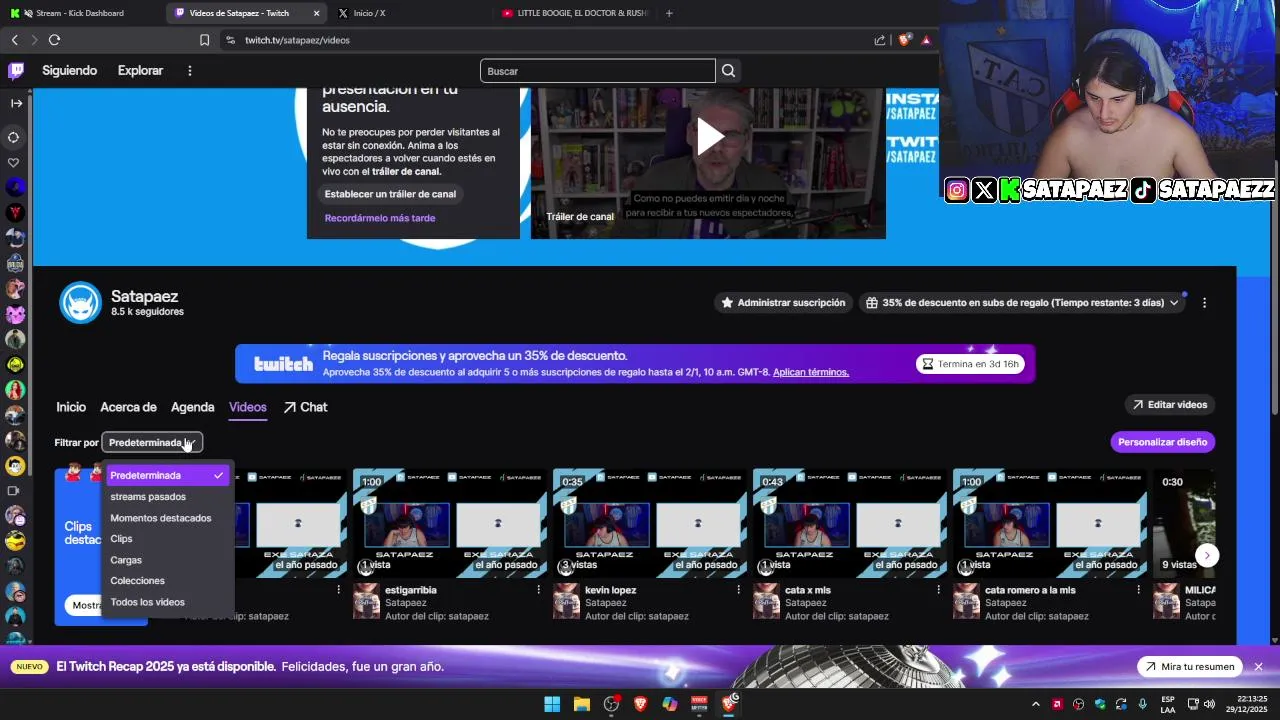This screenshot has height=720, width=1280.
Task: Switch to LITTLE BOOGIE YouTube browser tab
Action: [x=575, y=13]
